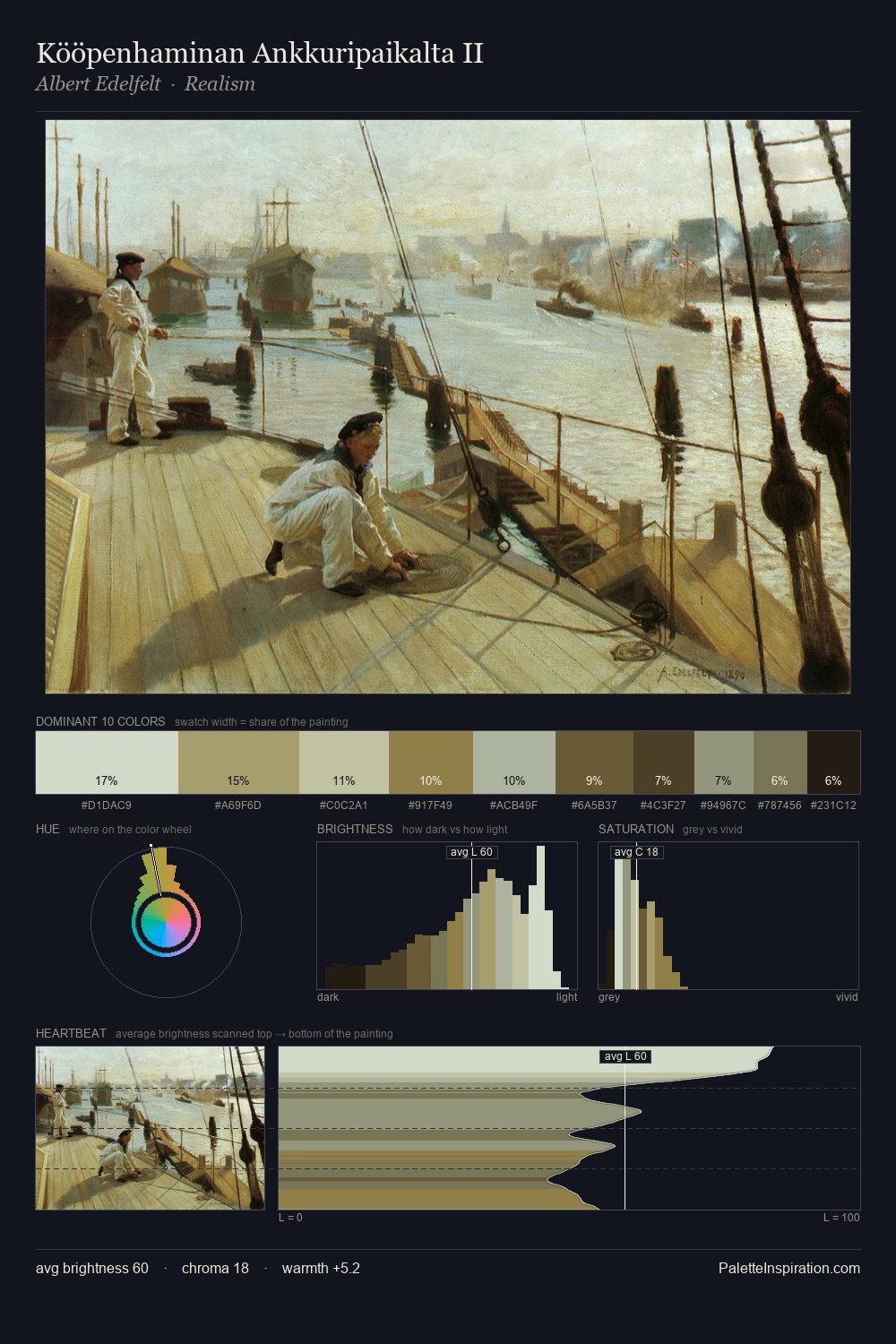
Task: Click the hex code '#D1DAC9' text
Action: click(107, 806)
